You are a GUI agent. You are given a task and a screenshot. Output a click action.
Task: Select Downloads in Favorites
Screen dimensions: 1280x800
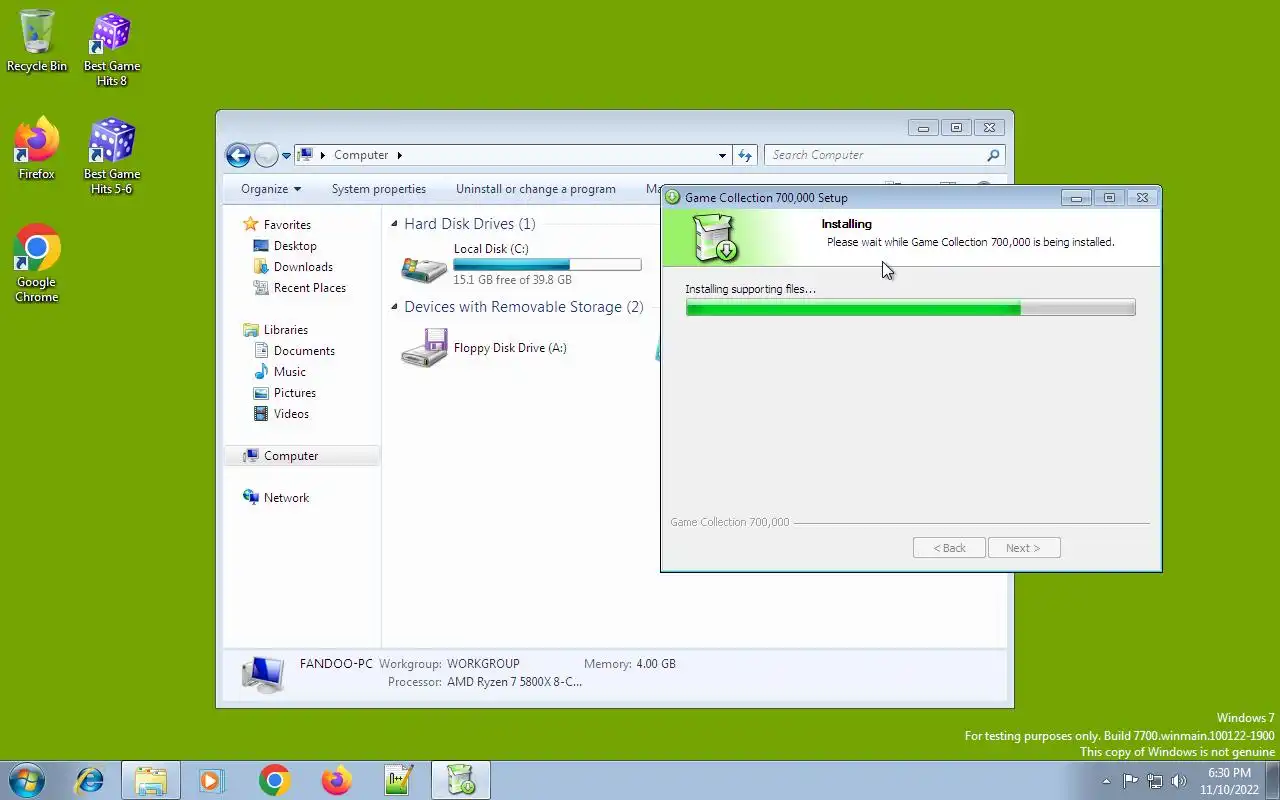click(303, 267)
